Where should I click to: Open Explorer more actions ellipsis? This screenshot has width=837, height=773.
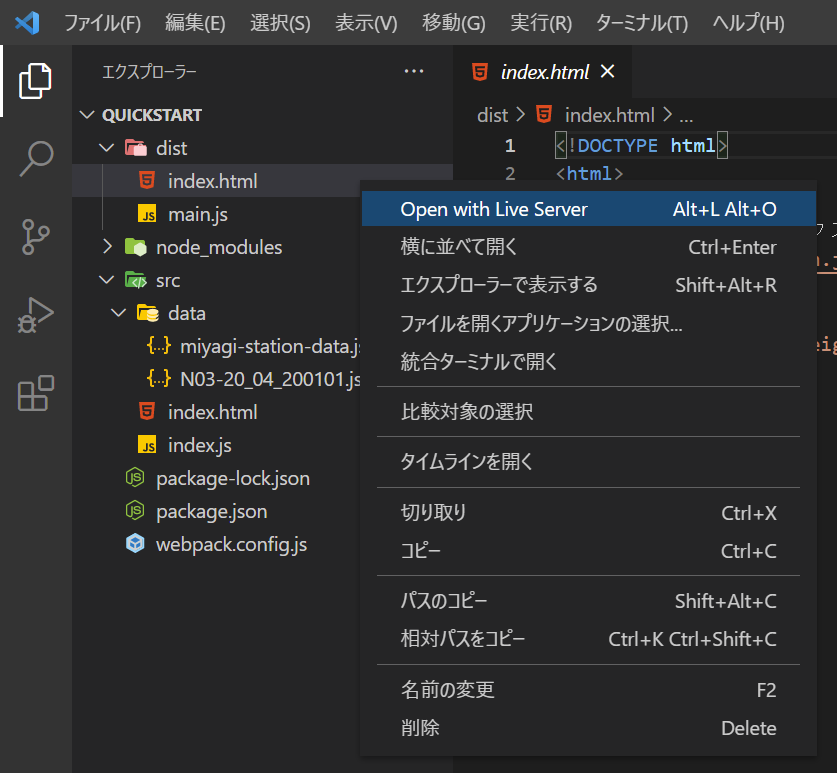tap(414, 71)
